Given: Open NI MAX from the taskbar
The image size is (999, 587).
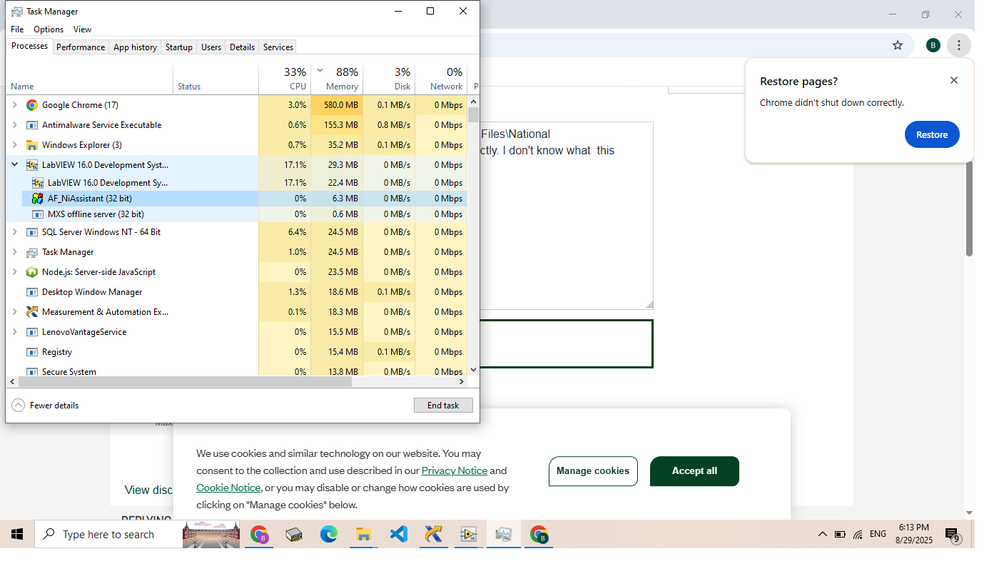Looking at the screenshot, I should pyautogui.click(x=434, y=534).
